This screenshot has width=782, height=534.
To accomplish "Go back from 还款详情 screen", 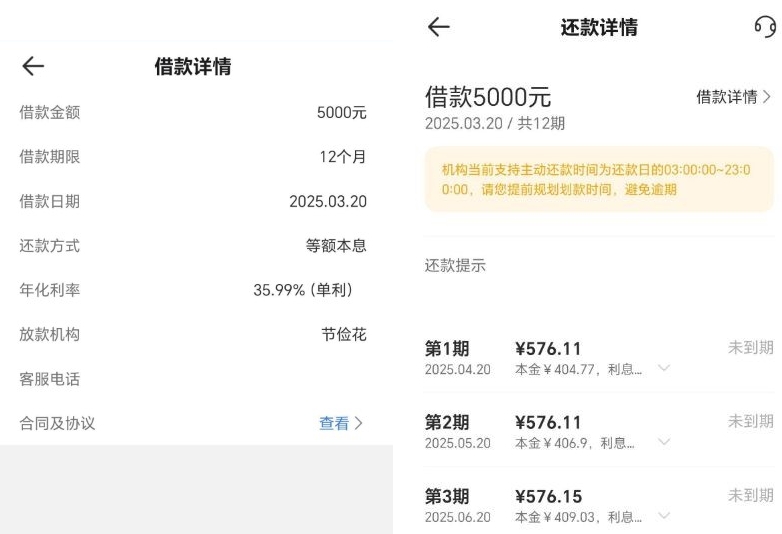I will [439, 27].
